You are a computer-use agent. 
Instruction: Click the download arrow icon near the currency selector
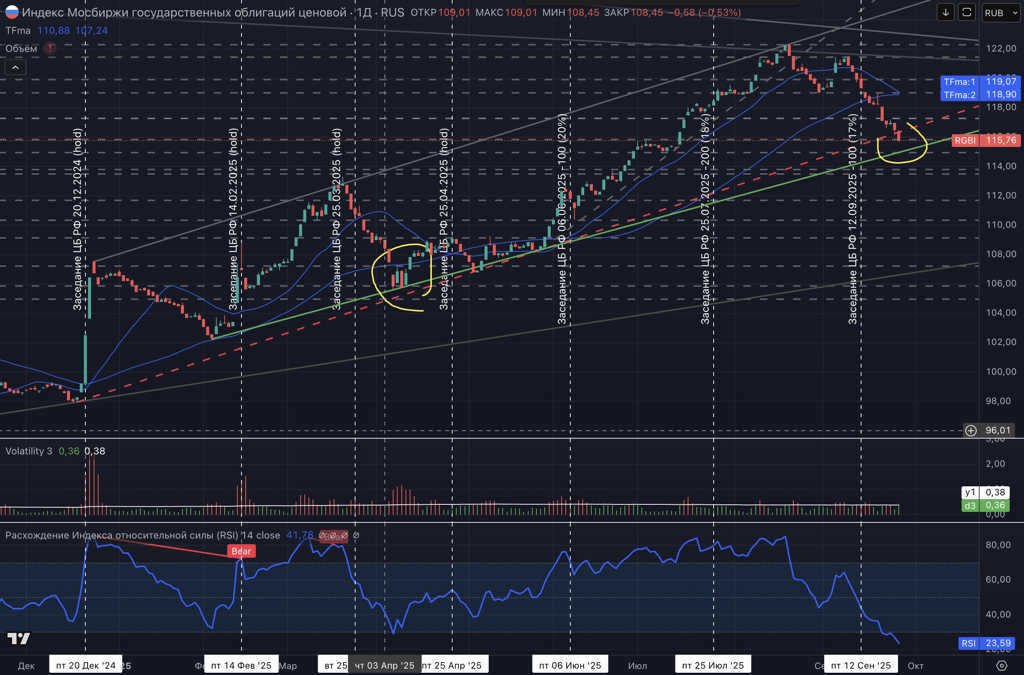click(945, 12)
